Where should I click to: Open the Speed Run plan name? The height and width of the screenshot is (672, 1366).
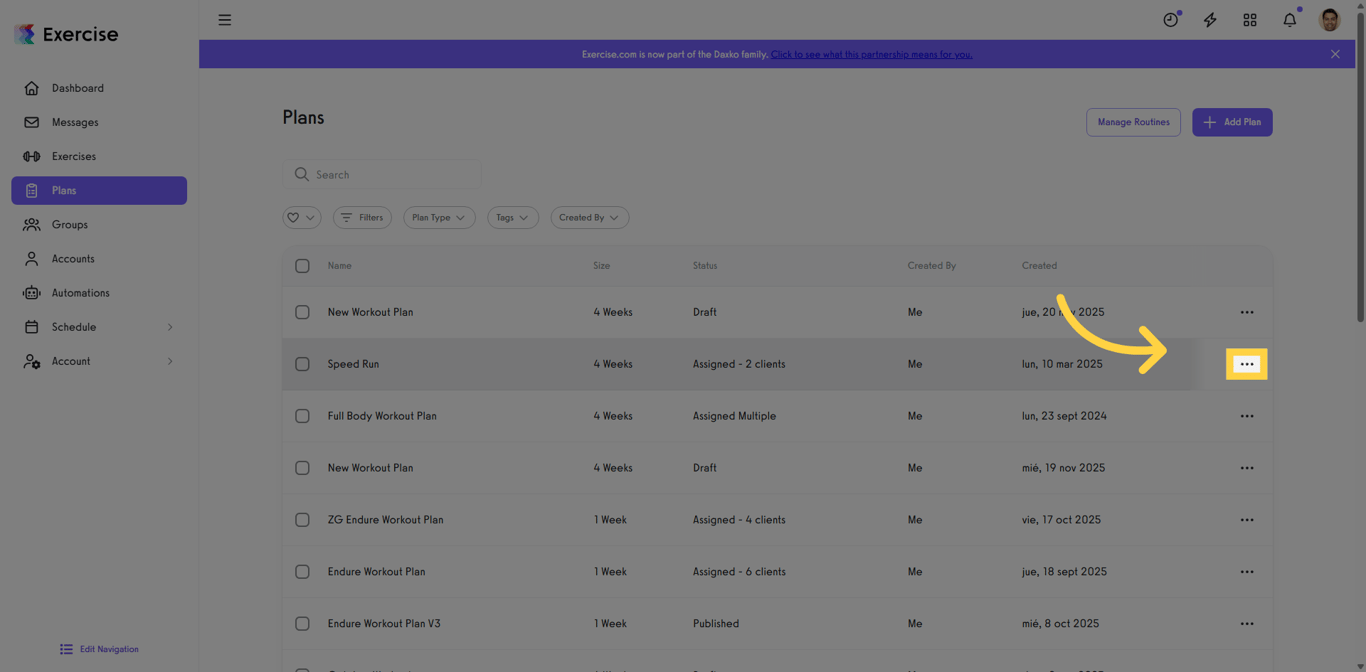point(353,364)
